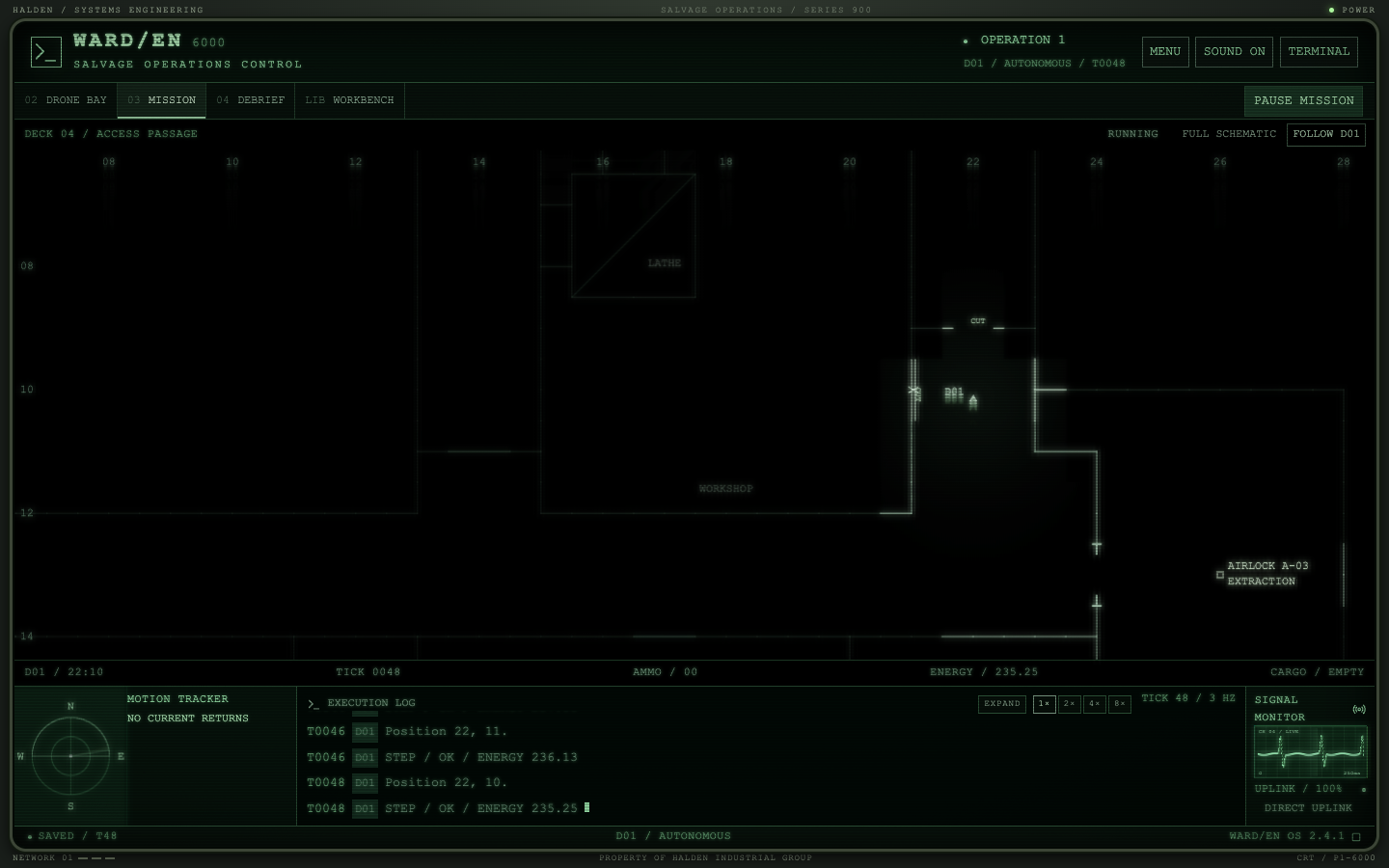Click NO CURRENT RETURNS tracker text
The height and width of the screenshot is (868, 1389).
187,719
